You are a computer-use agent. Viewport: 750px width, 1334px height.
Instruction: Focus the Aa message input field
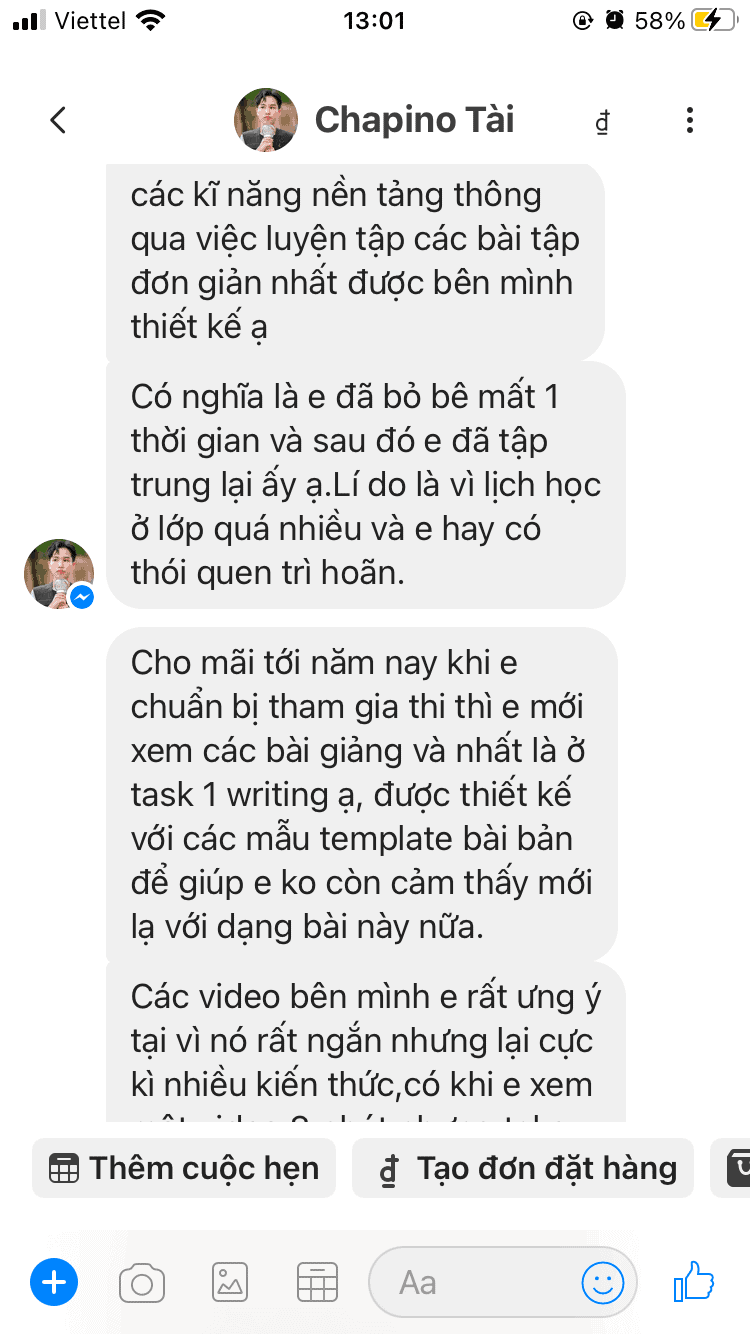[503, 1282]
